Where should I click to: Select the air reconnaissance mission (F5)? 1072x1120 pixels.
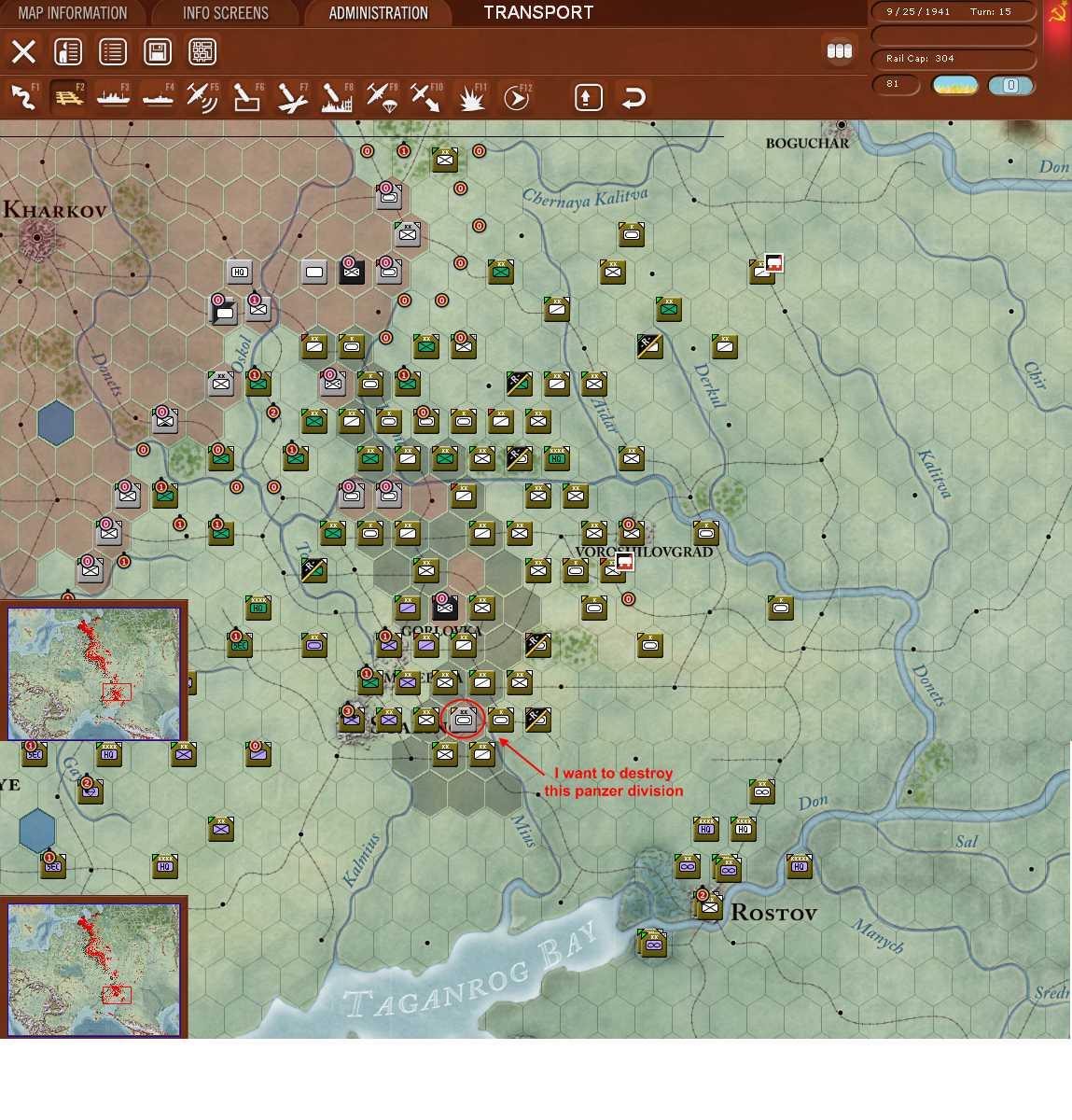coord(202,96)
